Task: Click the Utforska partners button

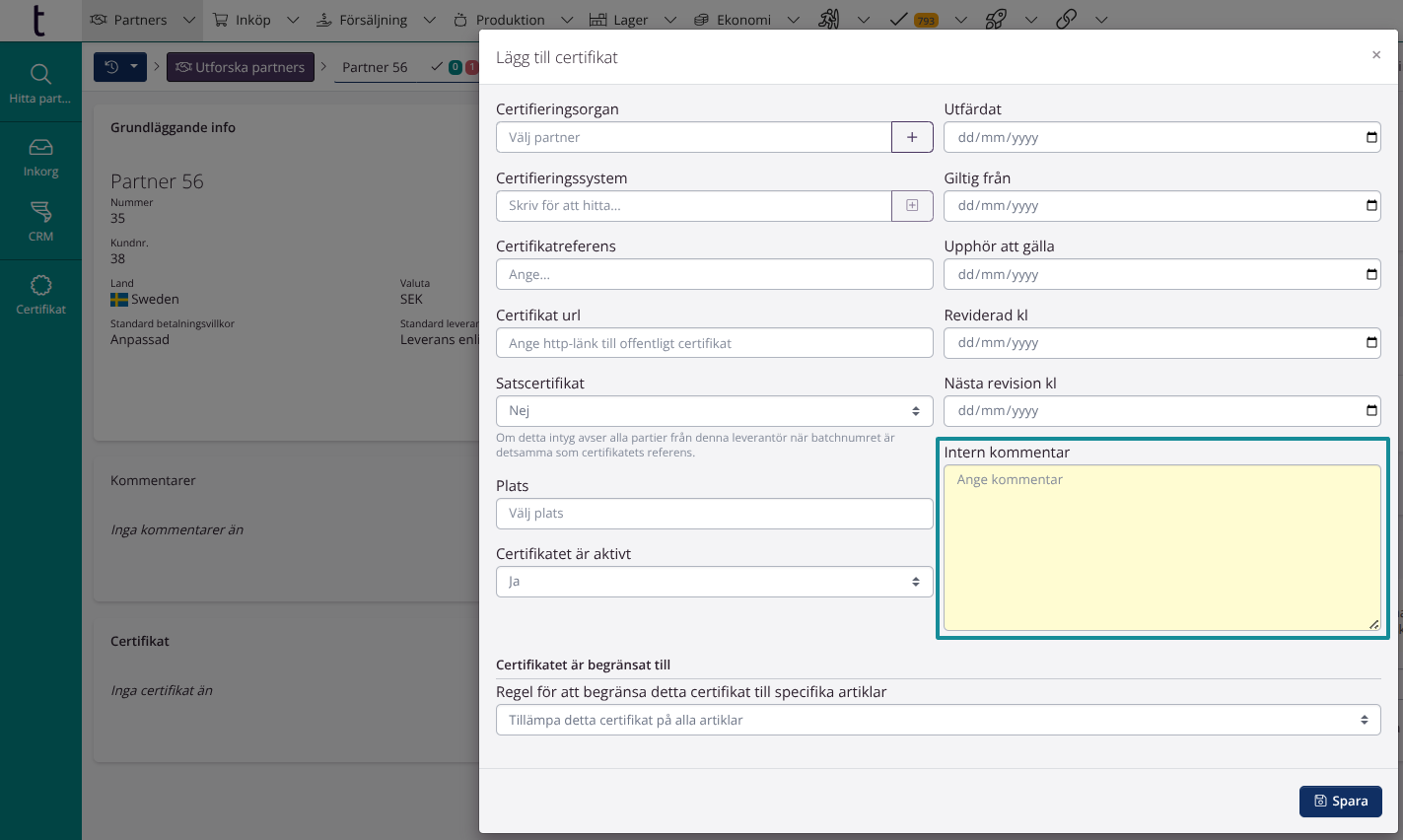Action: [240, 67]
